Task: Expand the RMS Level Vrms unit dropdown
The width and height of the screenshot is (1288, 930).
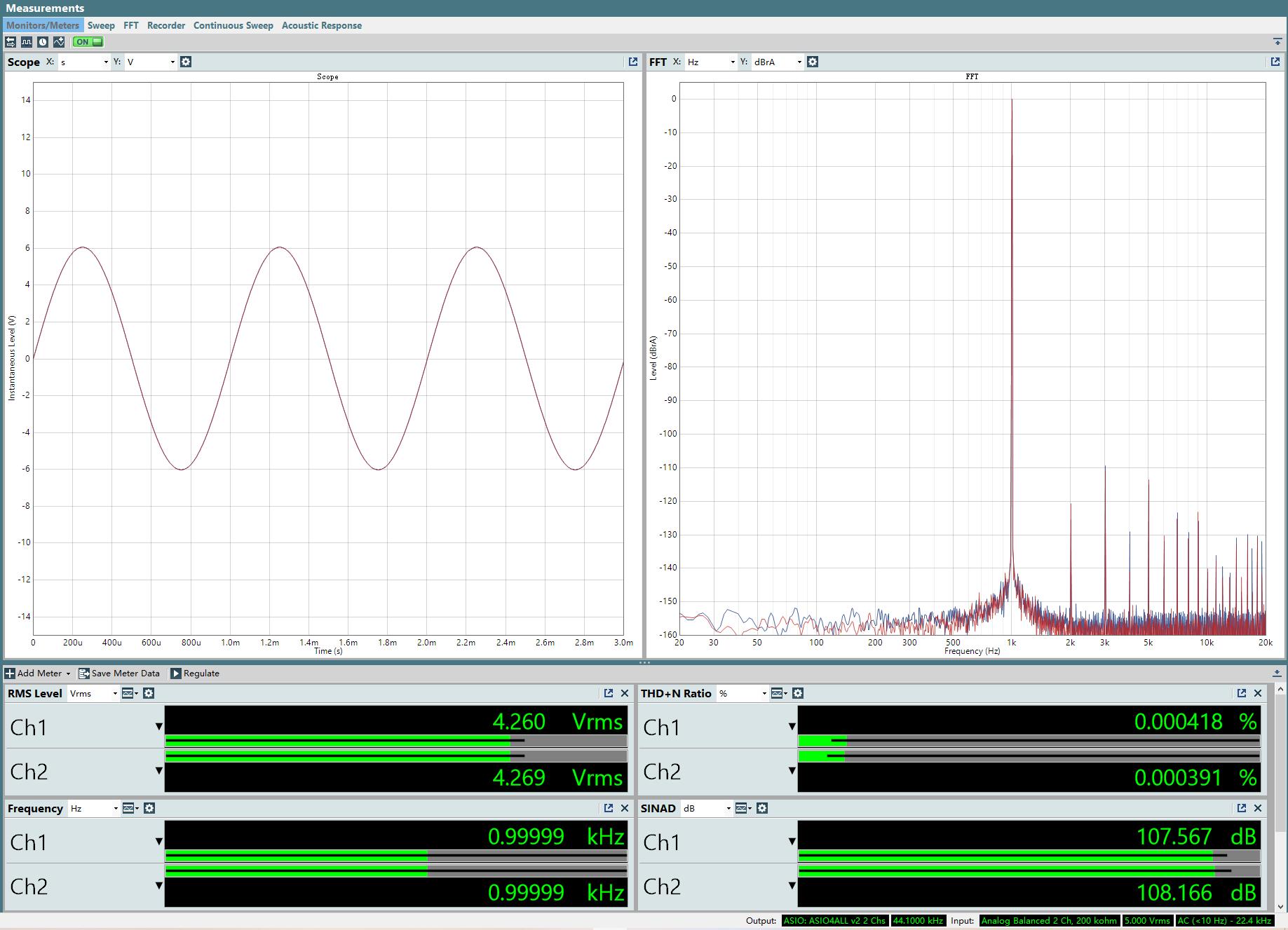Action: pos(94,693)
